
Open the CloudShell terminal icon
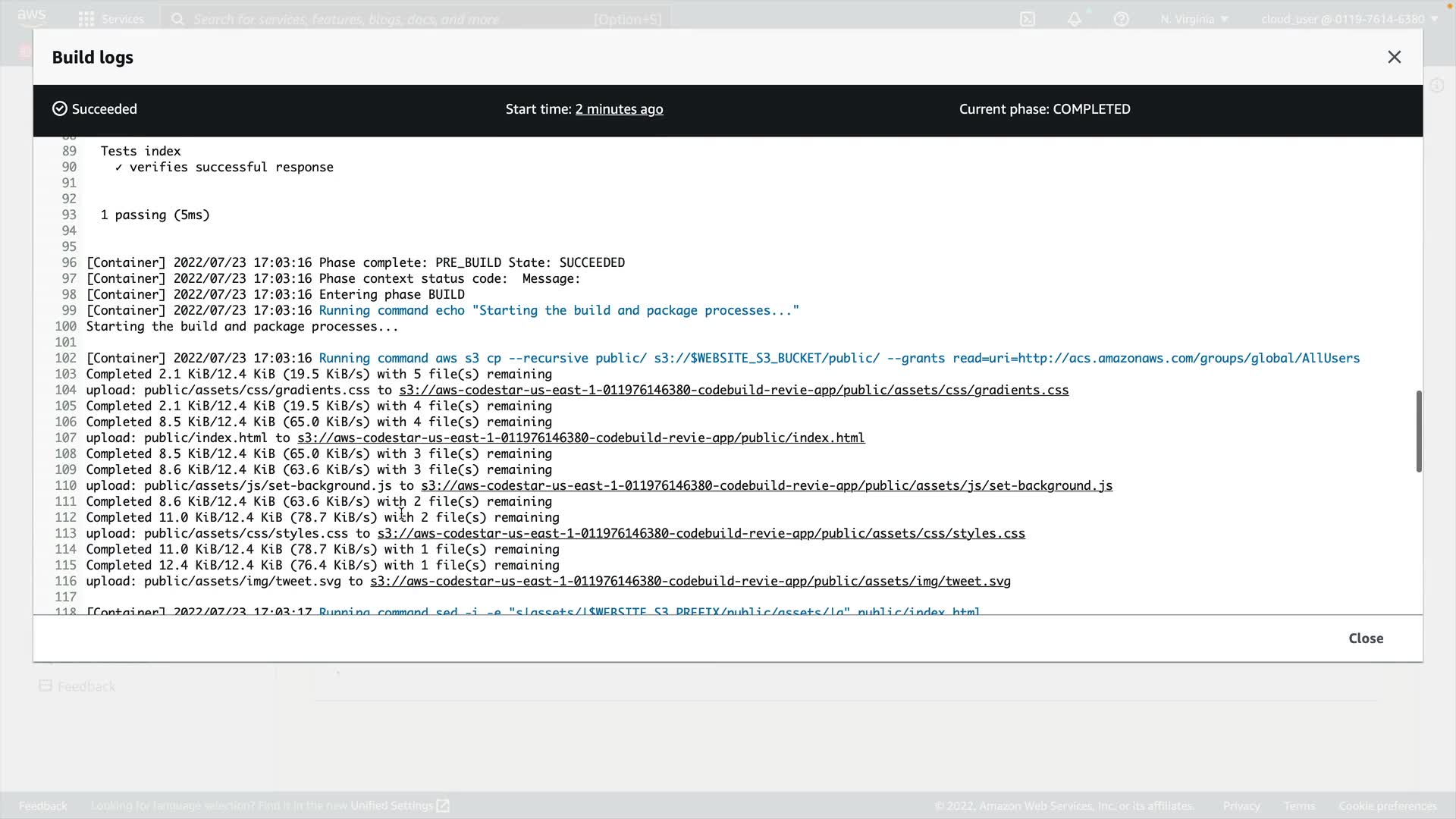(1028, 19)
